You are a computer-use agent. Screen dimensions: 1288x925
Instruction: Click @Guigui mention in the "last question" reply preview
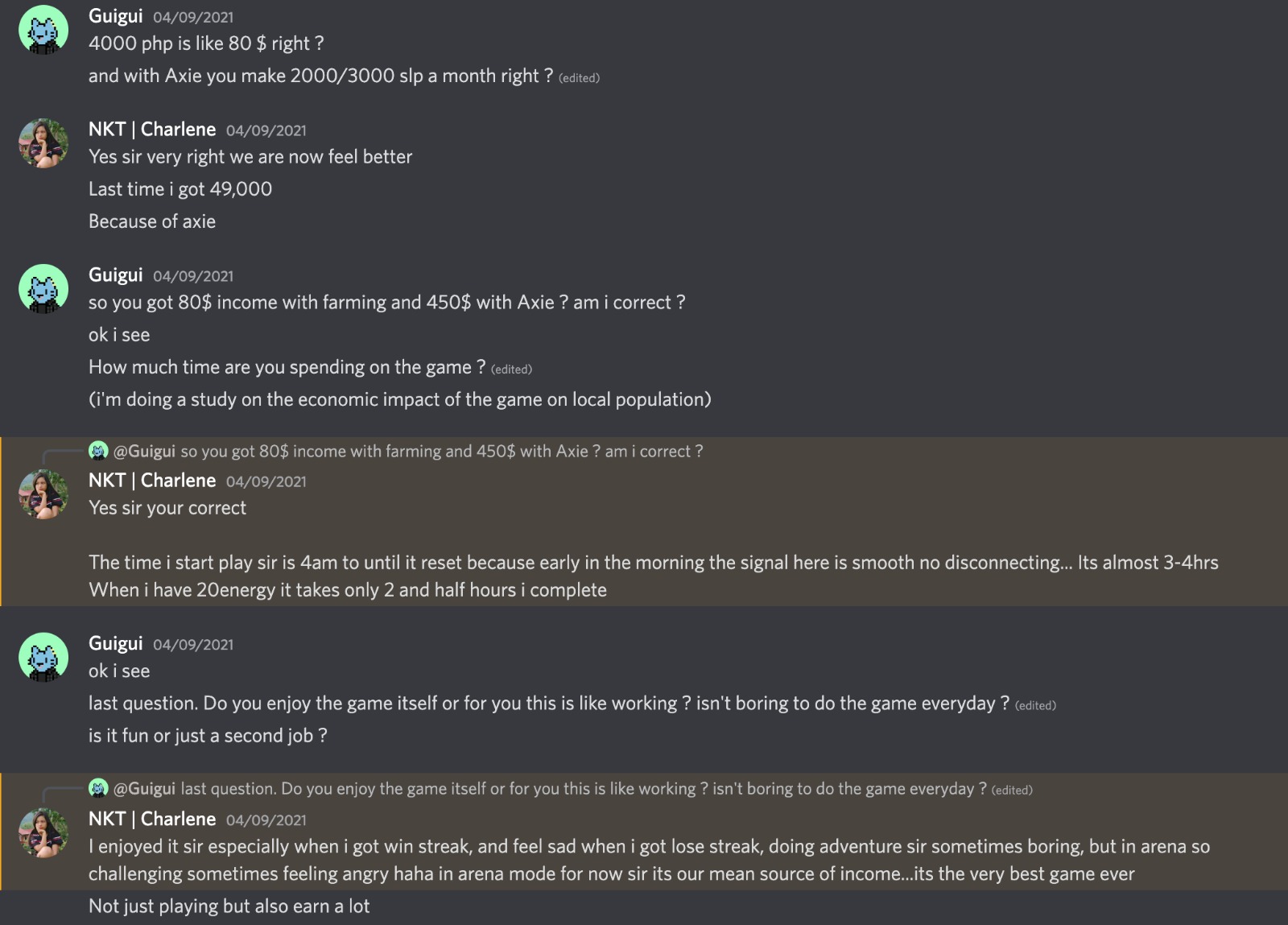click(144, 789)
